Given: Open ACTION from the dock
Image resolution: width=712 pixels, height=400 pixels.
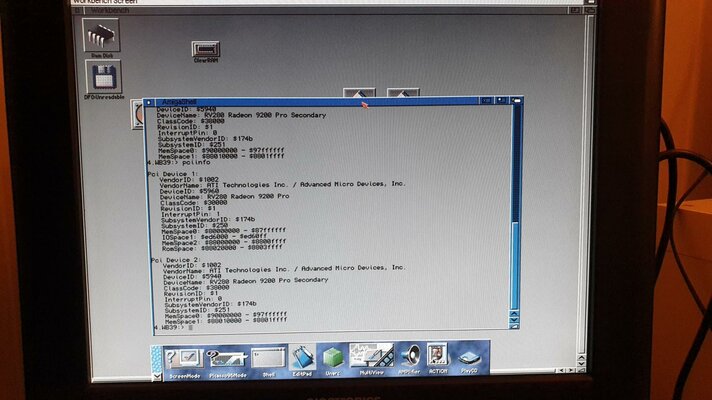Looking at the screenshot, I should pyautogui.click(x=438, y=357).
